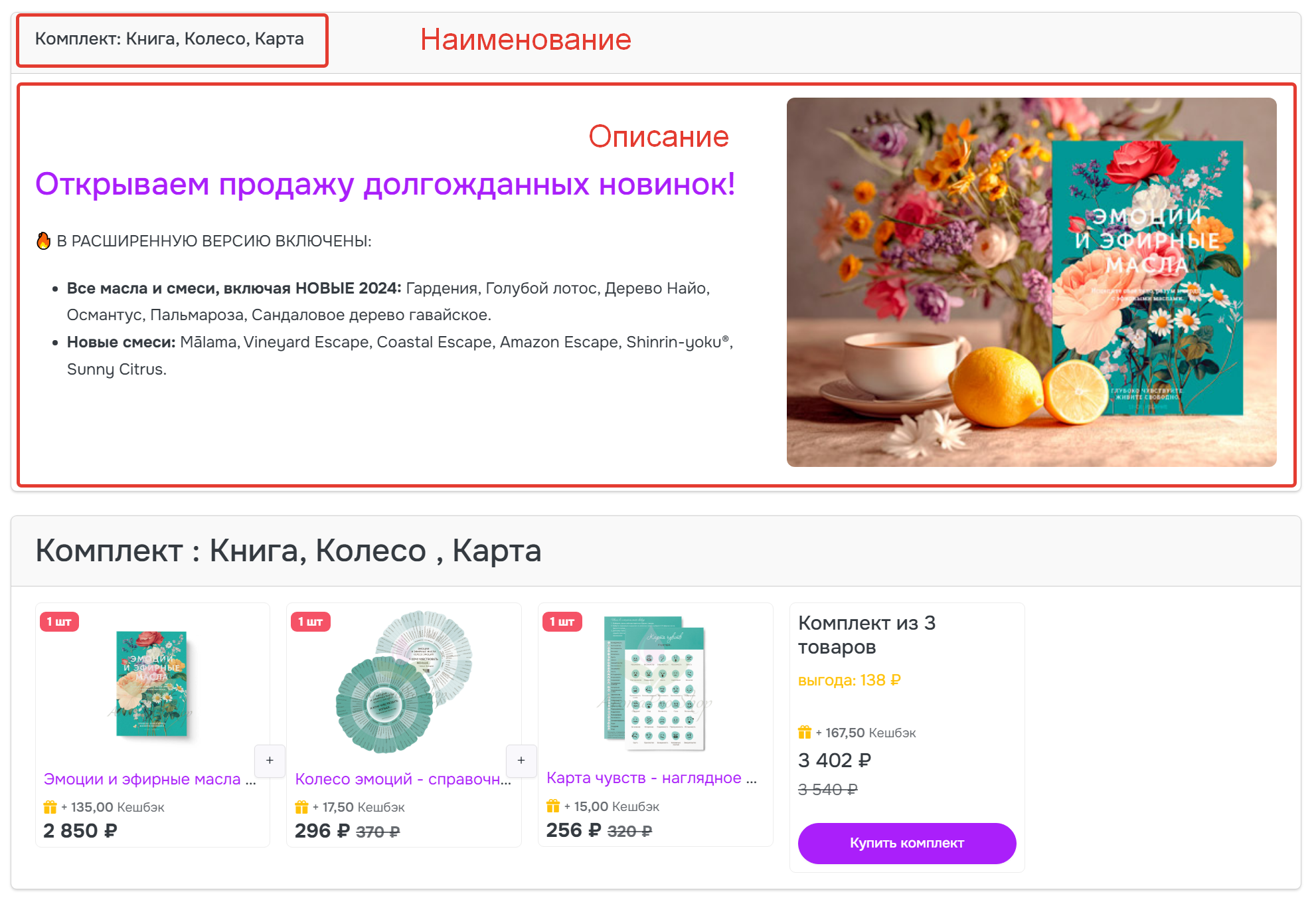
Task: Click the plus icon on the Эмоции и эфирные масла card
Action: click(270, 761)
